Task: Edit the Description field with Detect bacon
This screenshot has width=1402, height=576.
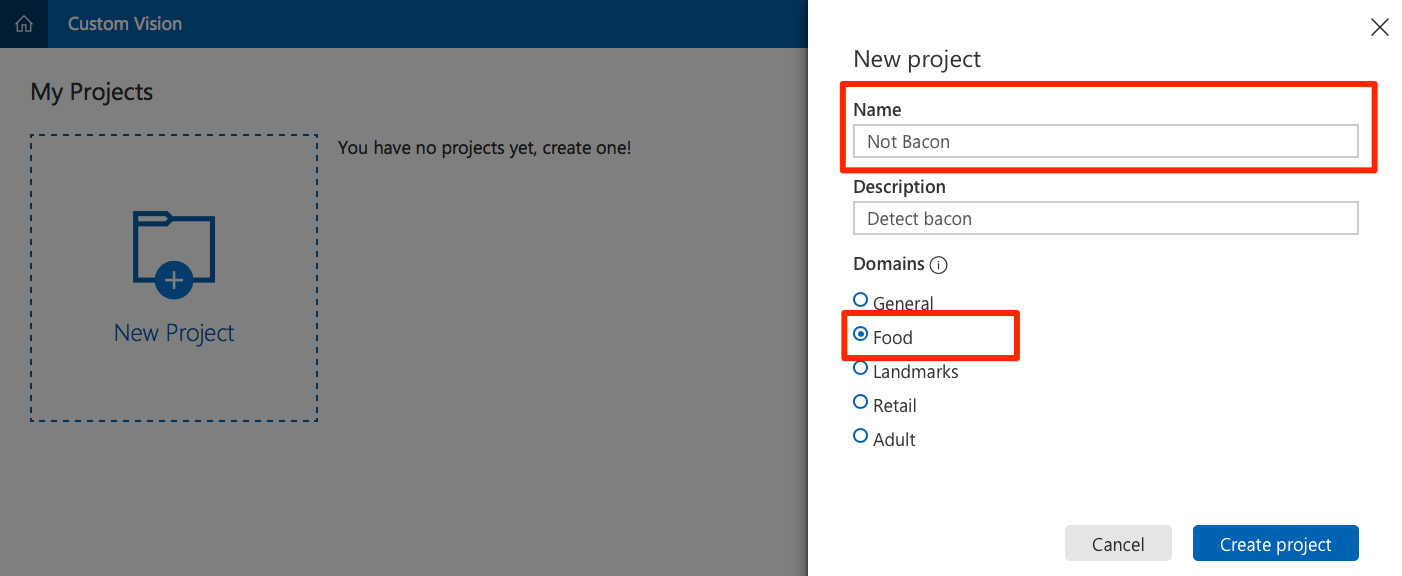Action: tap(1106, 218)
